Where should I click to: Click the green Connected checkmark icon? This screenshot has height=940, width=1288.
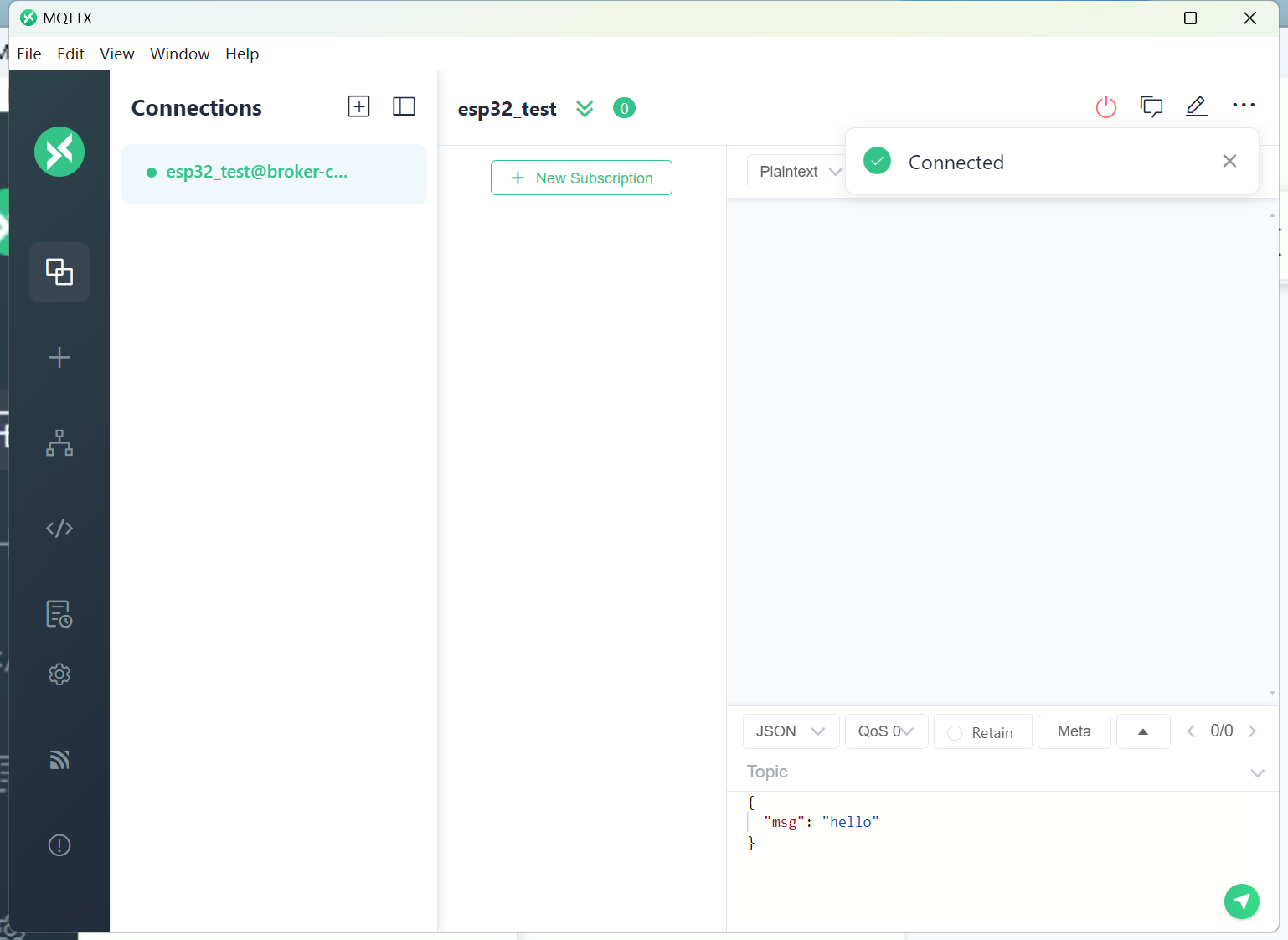(x=877, y=161)
